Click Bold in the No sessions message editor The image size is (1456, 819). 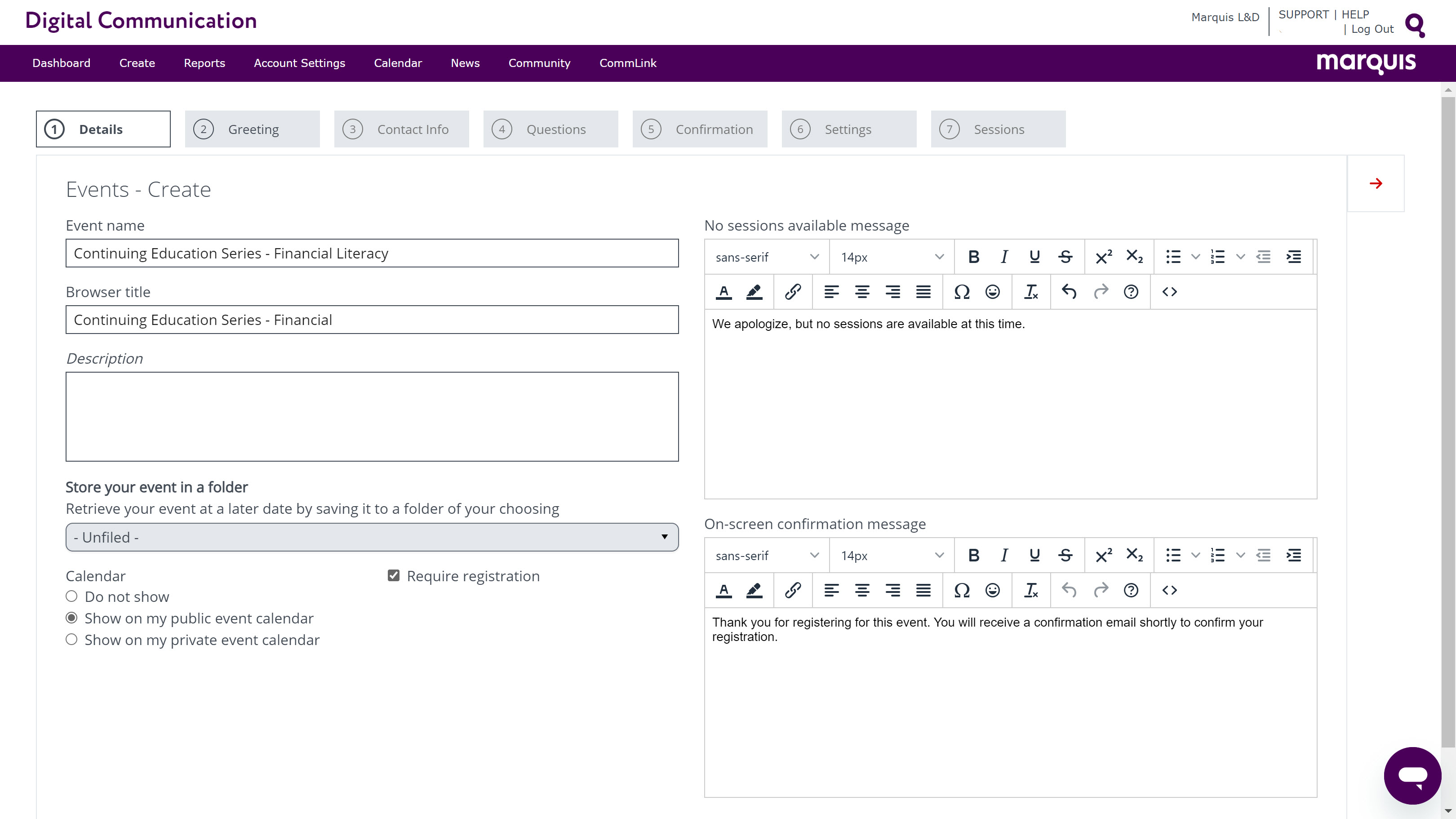[x=973, y=257]
